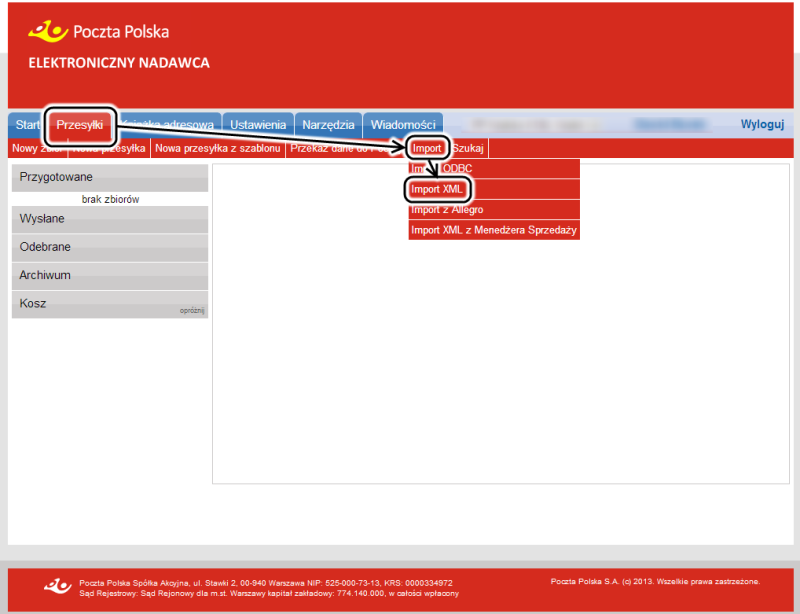Viewport: 800px width, 614px height.
Task: Expand the Wysłane section
Action: (109, 219)
